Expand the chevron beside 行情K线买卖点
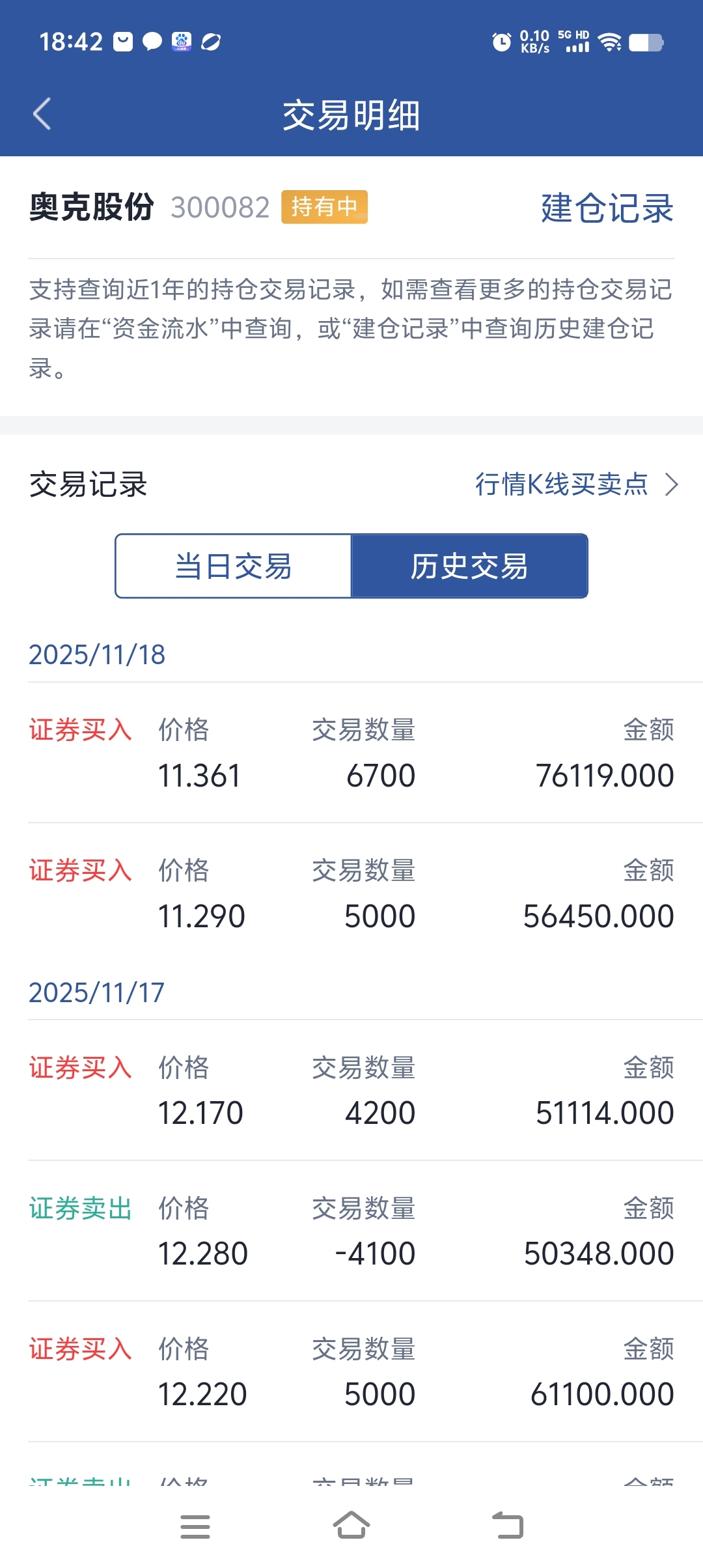This screenshot has height=1568, width=703. pos(672,484)
